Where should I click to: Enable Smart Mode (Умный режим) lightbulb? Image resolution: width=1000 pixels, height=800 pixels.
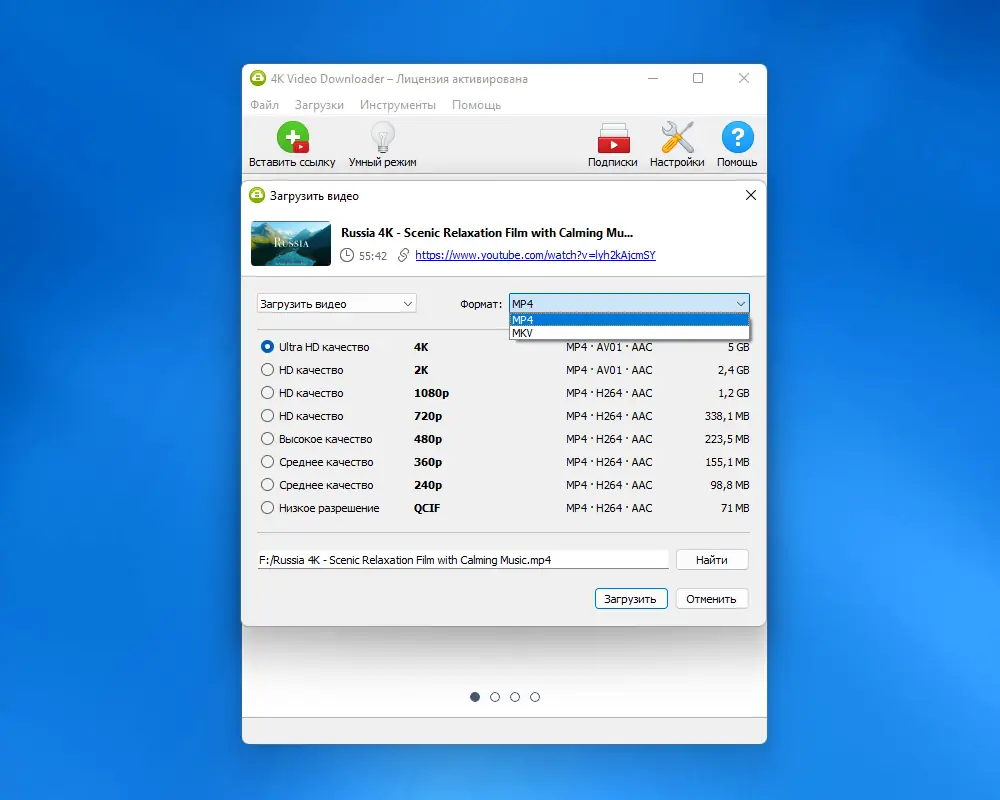pos(383,137)
